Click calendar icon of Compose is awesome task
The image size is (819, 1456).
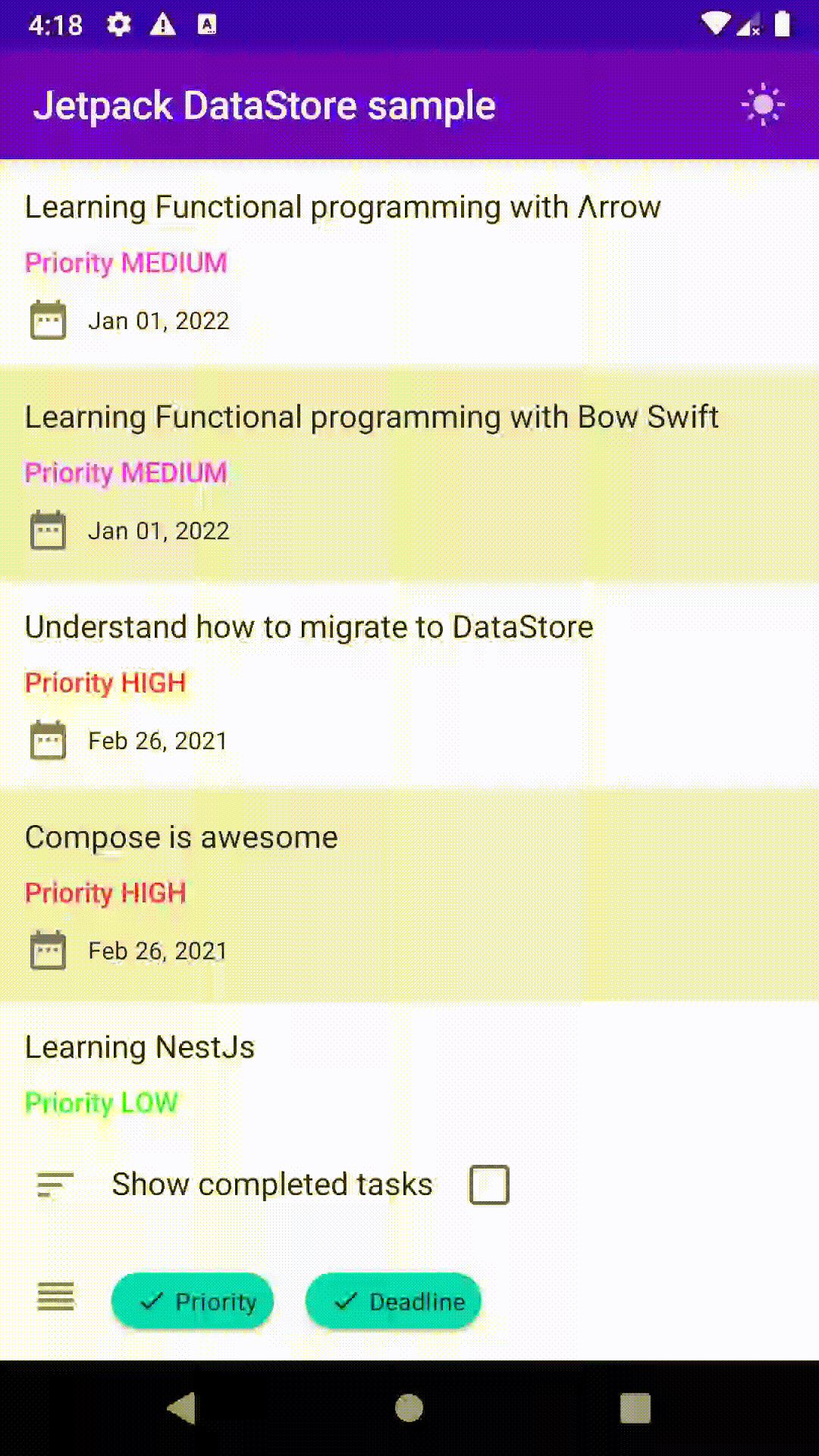point(48,950)
